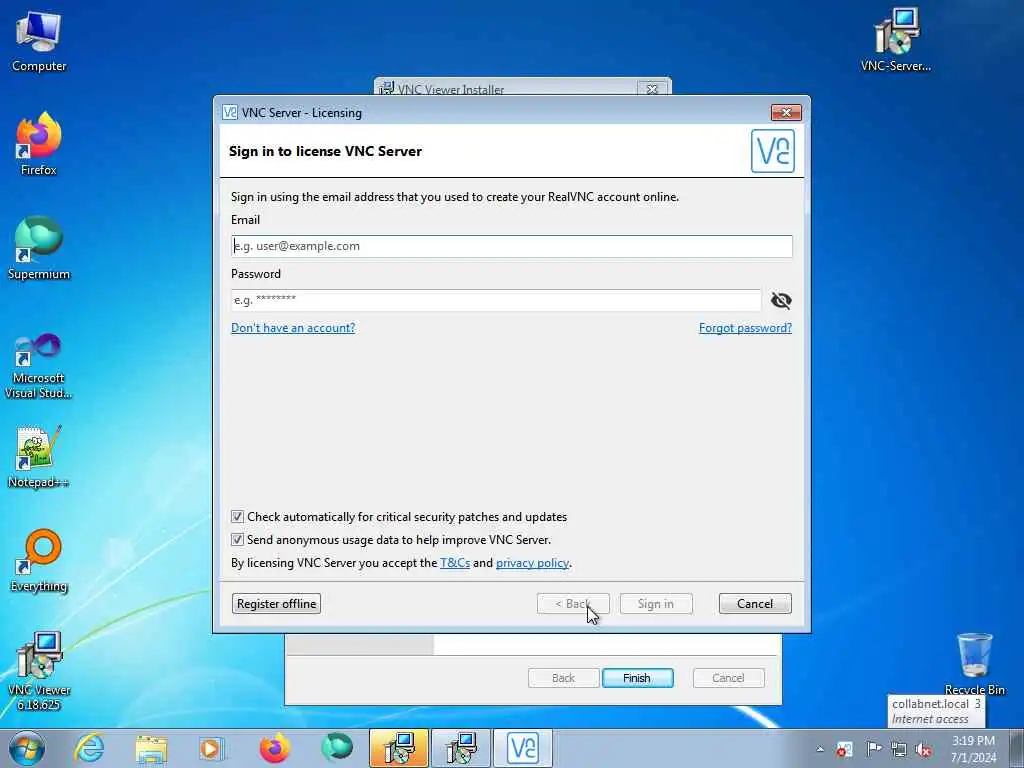Open the "Forgot password?" link
Image resolution: width=1024 pixels, height=768 pixels.
coord(745,328)
